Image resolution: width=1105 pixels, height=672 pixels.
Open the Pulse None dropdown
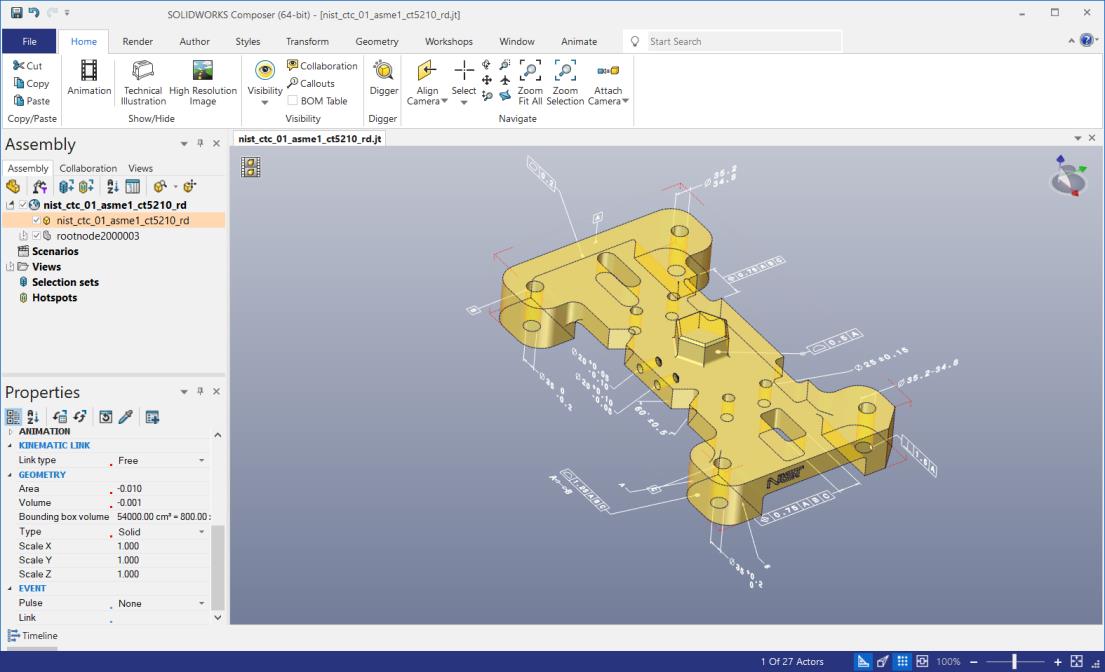tap(202, 604)
